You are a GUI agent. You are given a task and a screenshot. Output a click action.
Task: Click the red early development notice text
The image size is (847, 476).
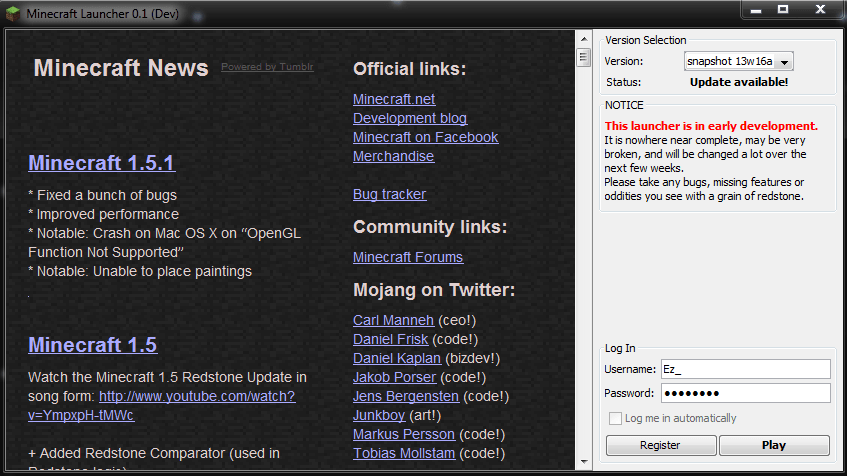(x=711, y=126)
